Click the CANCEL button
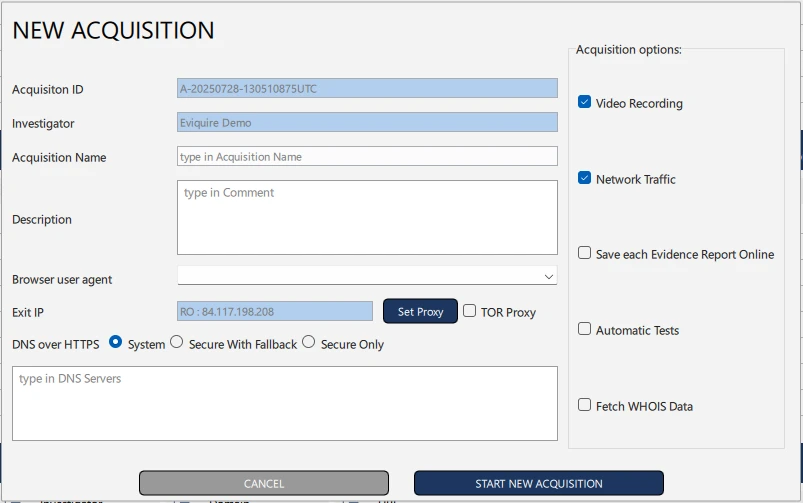Image resolution: width=803 pixels, height=503 pixels. (x=264, y=483)
